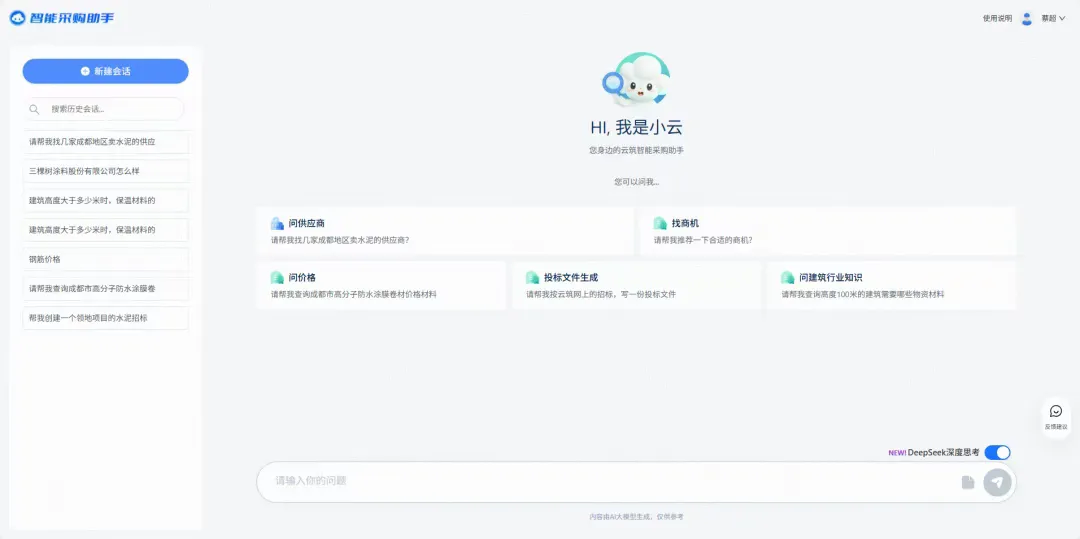Click the 智能采购助手 logo icon
The image size is (1080, 539).
click(x=17, y=17)
